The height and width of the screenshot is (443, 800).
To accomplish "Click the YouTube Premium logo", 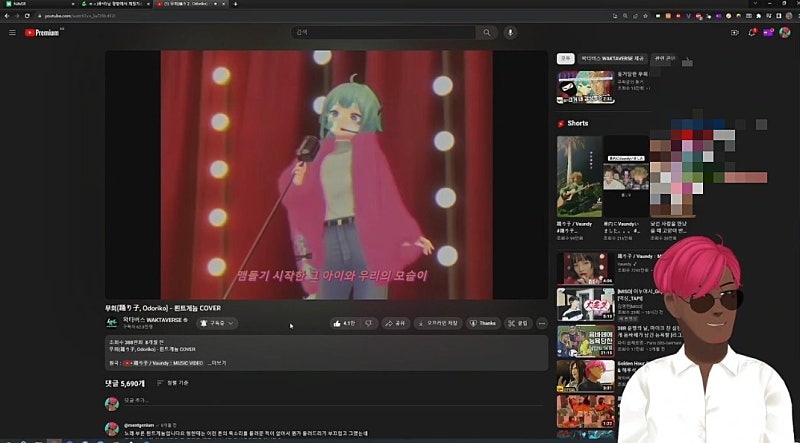I will 42,33.
